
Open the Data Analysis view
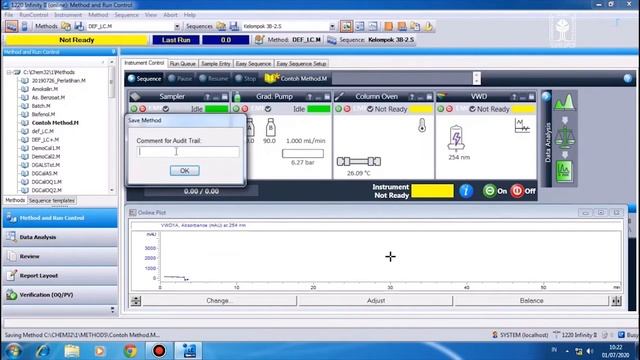[x=60, y=237]
